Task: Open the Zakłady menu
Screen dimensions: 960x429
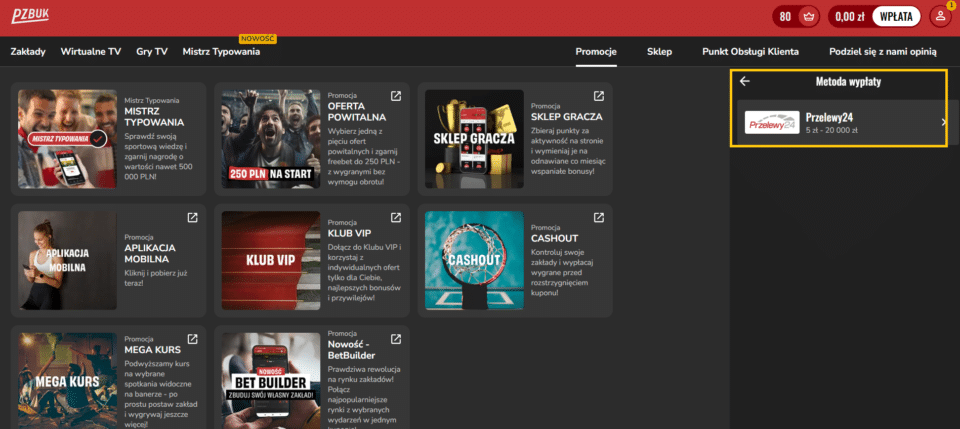Action: 28,52
